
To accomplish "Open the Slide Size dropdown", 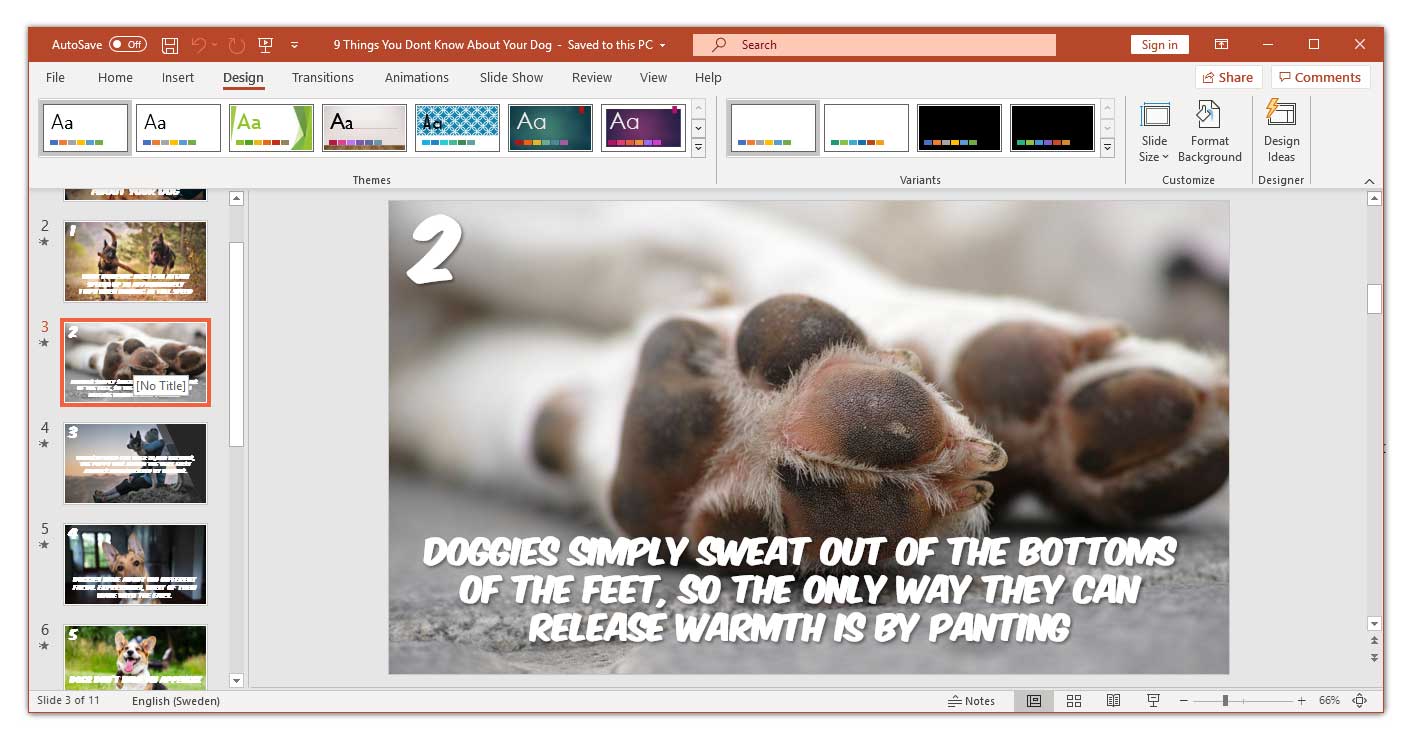I will [x=1154, y=130].
